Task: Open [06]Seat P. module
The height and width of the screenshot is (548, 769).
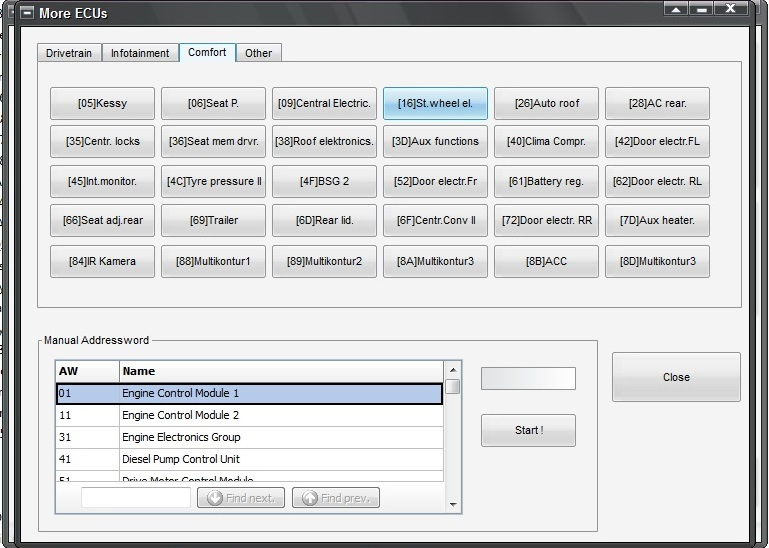Action: (x=213, y=104)
